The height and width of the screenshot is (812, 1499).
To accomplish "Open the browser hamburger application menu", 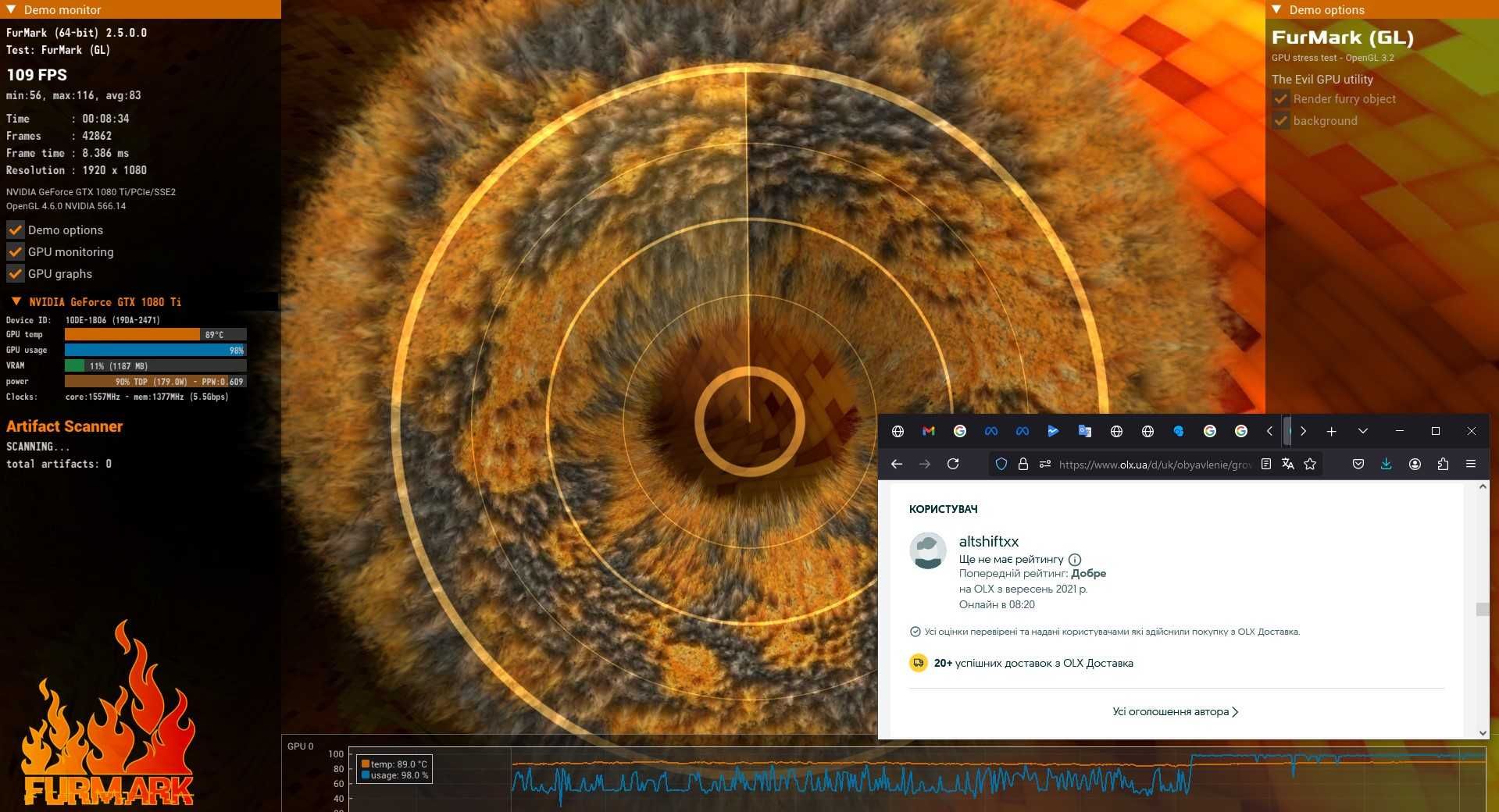I will (1471, 464).
